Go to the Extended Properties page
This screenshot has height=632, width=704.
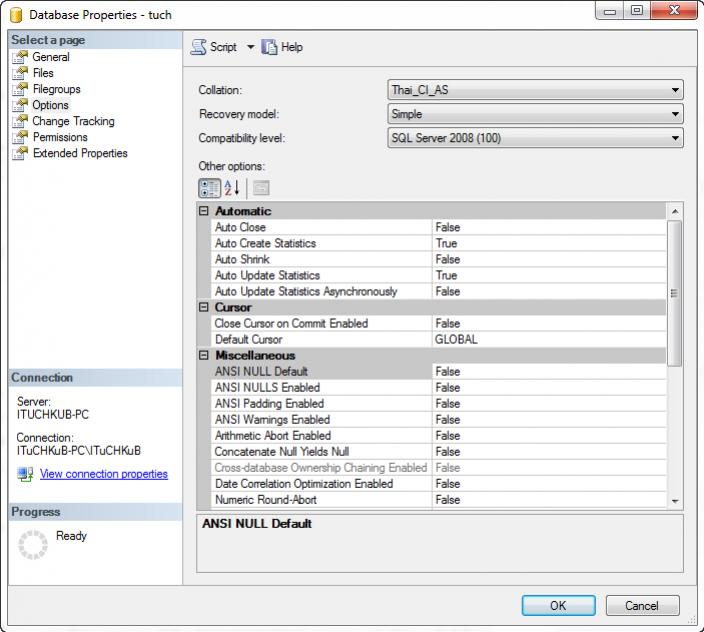click(80, 154)
